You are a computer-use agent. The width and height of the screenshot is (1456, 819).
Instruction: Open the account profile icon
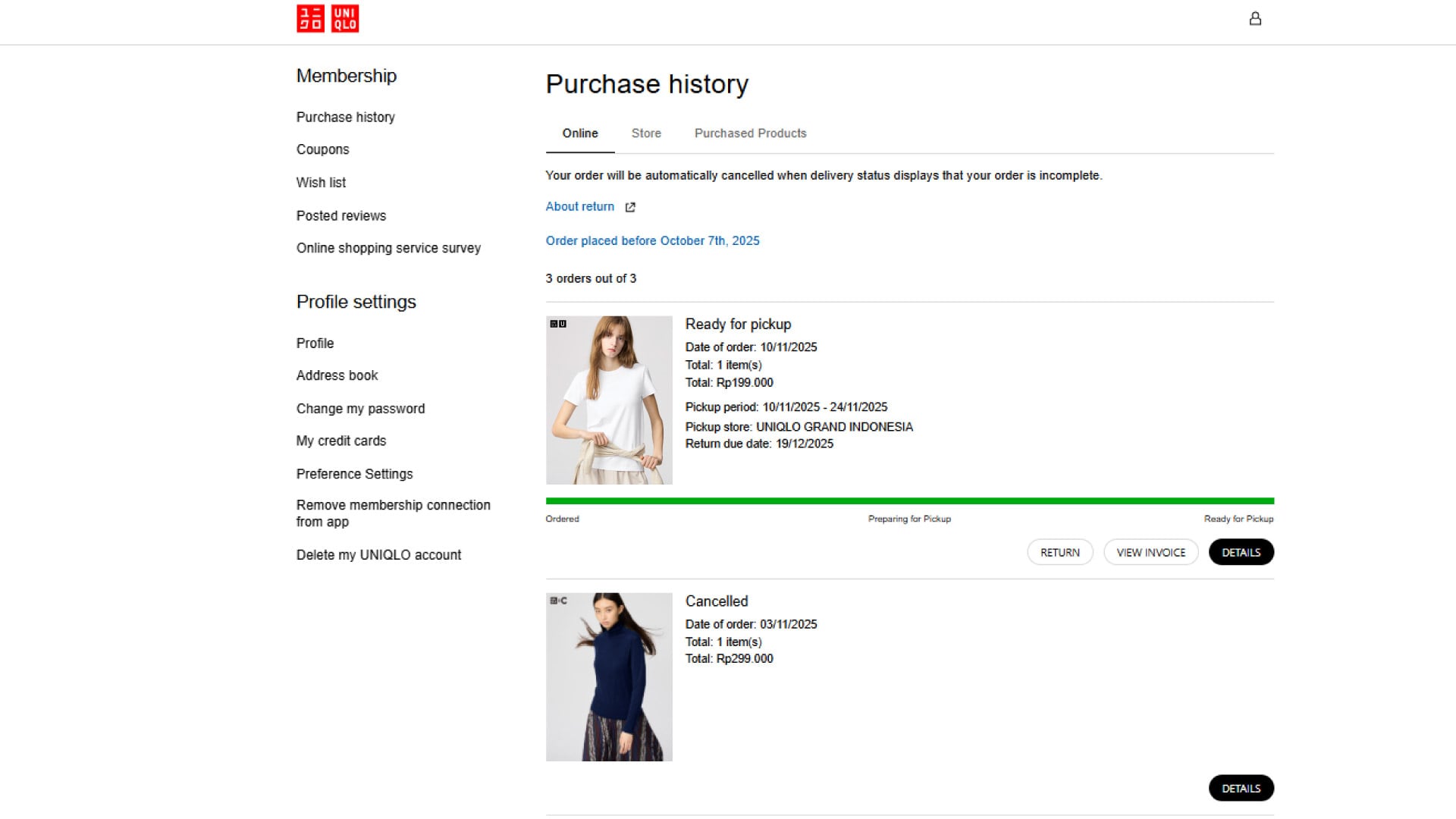point(1256,18)
